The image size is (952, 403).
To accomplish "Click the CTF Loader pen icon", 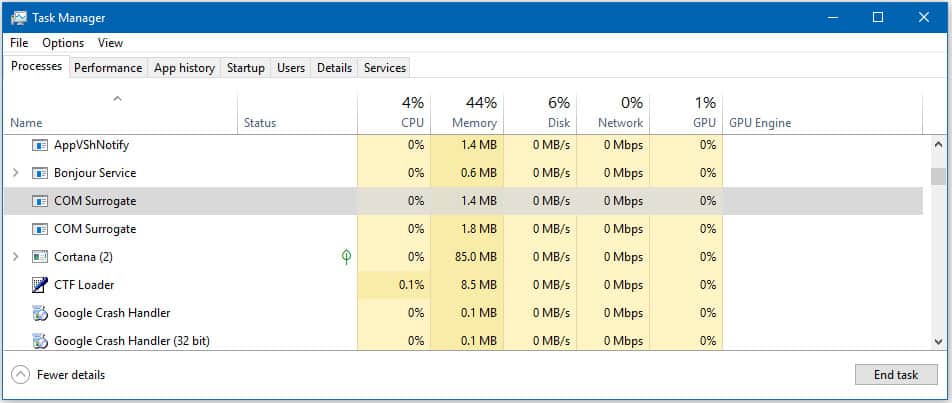I will click(x=40, y=285).
